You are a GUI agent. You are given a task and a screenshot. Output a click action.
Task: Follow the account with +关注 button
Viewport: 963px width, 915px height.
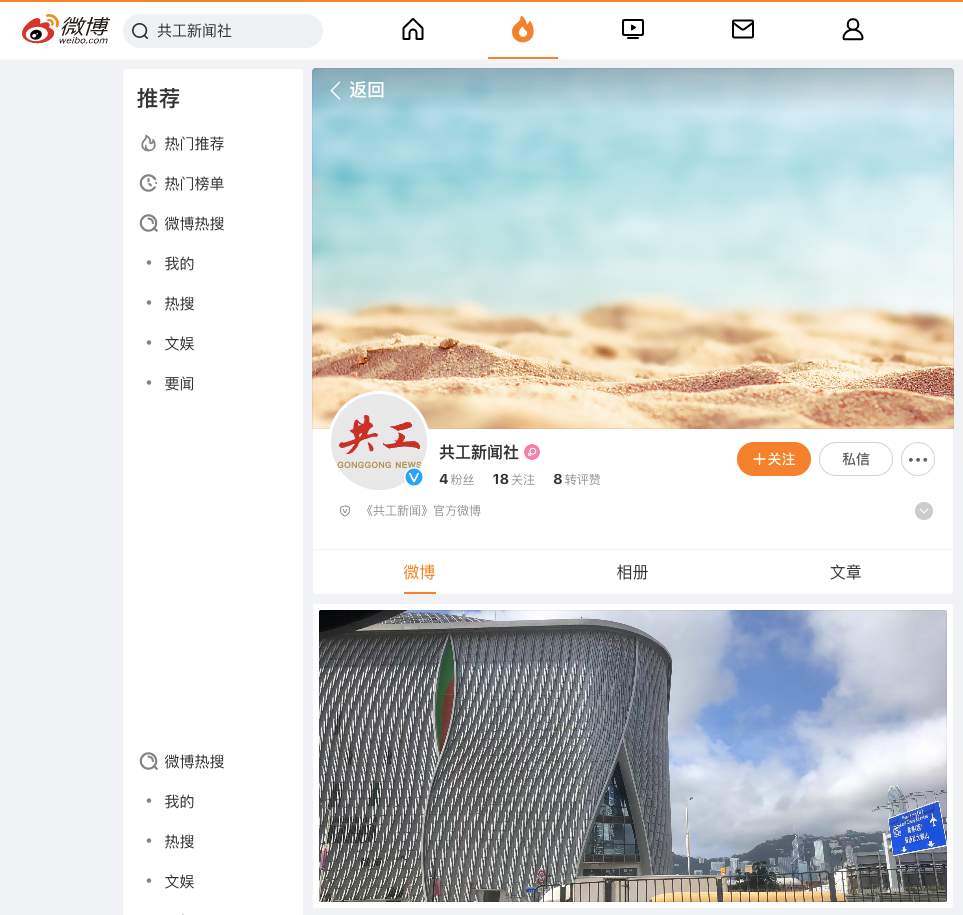[x=773, y=459]
